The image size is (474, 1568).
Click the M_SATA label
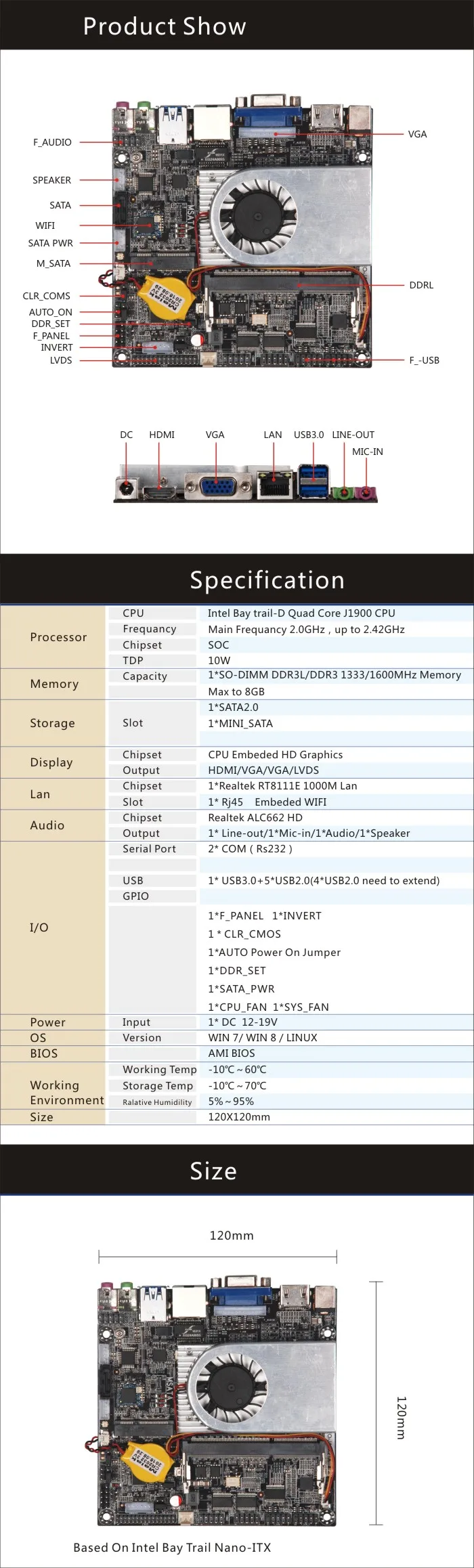(53, 264)
